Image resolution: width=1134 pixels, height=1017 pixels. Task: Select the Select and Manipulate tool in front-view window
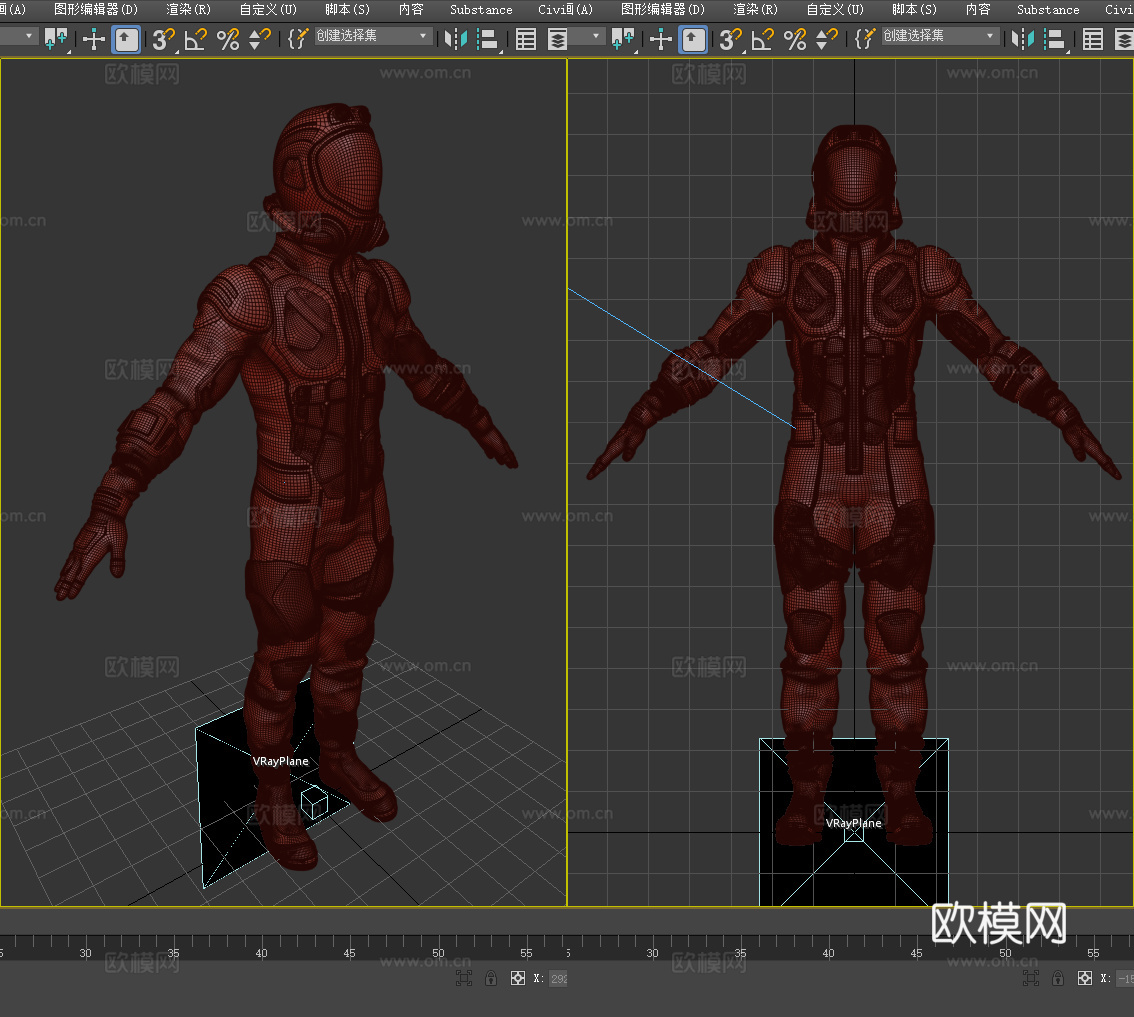click(x=661, y=38)
